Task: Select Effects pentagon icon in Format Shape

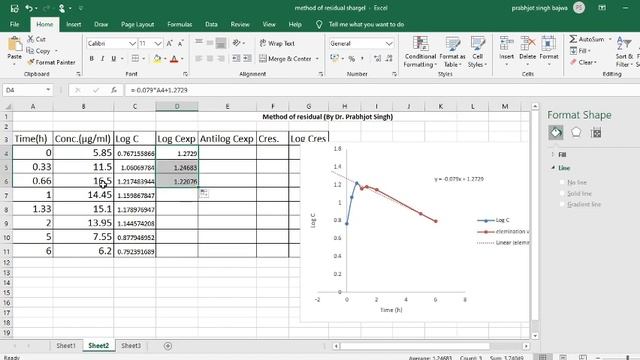Action: [x=576, y=133]
